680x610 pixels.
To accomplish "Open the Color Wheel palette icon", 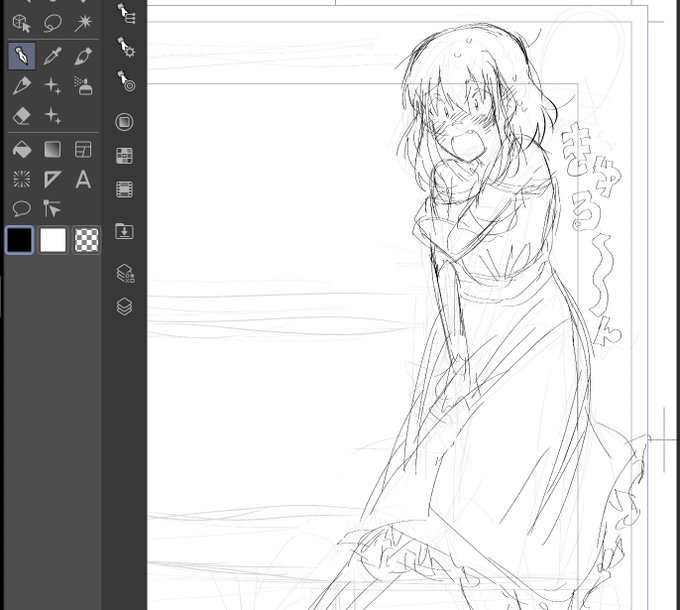I will coord(124,122).
